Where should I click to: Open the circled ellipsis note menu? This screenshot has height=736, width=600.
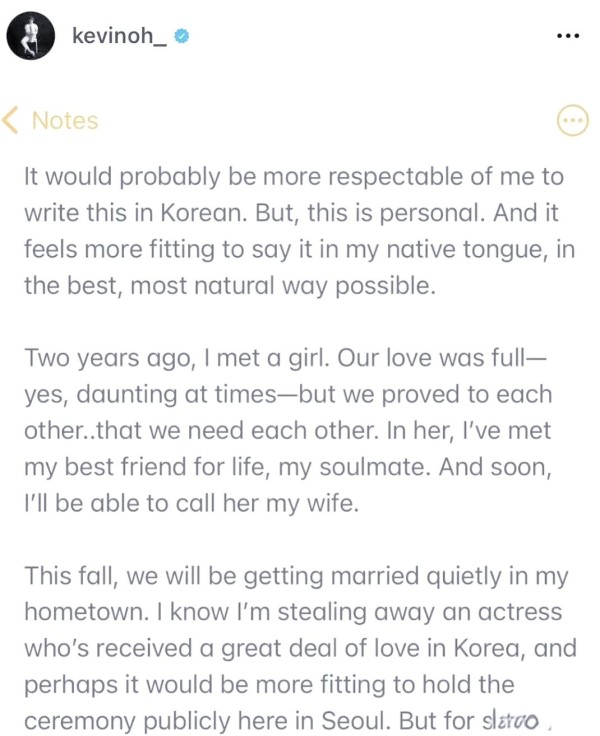coord(572,121)
